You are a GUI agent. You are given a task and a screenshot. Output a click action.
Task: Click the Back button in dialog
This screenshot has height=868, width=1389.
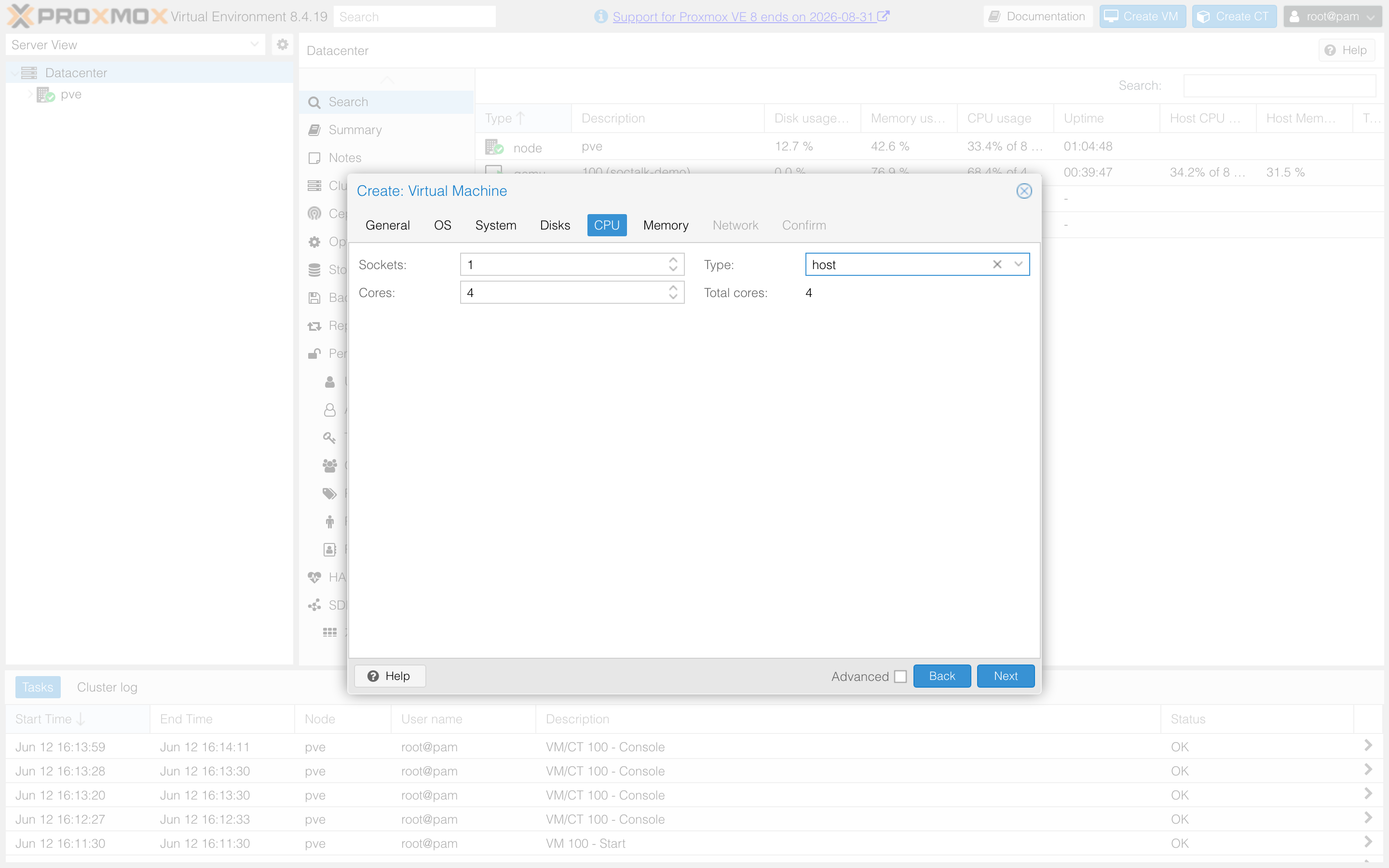[x=942, y=676]
